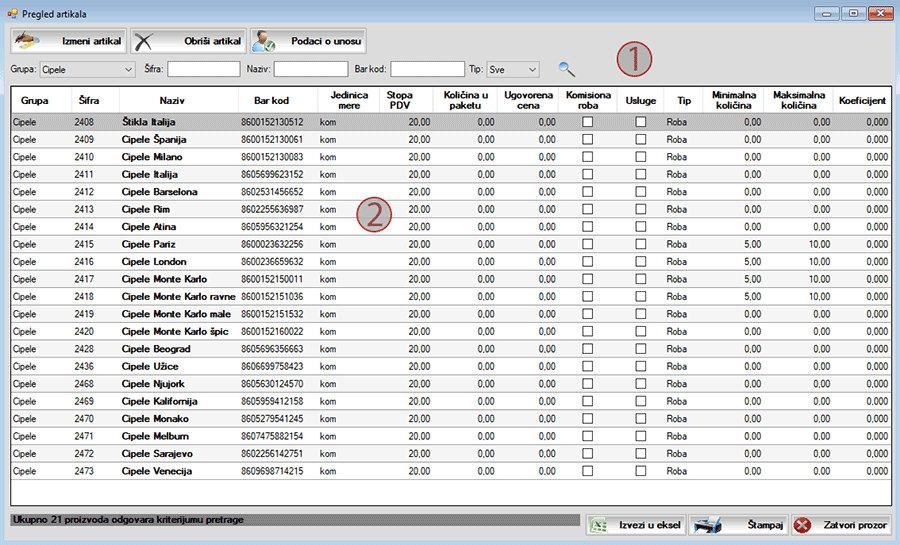Toggle Usluge checkbox for Štikla Italija
Viewport: 900px width, 545px height.
coord(641,122)
